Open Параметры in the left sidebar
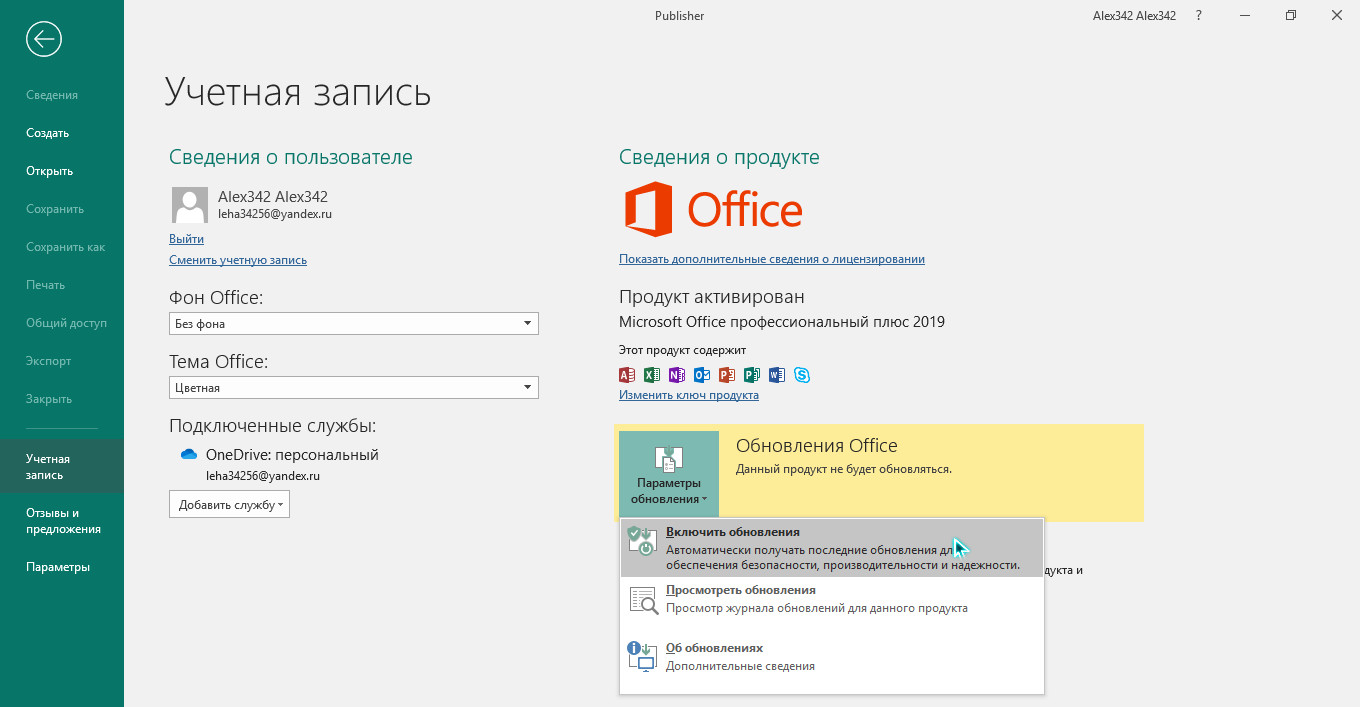The height and width of the screenshot is (707, 1360). 58,567
